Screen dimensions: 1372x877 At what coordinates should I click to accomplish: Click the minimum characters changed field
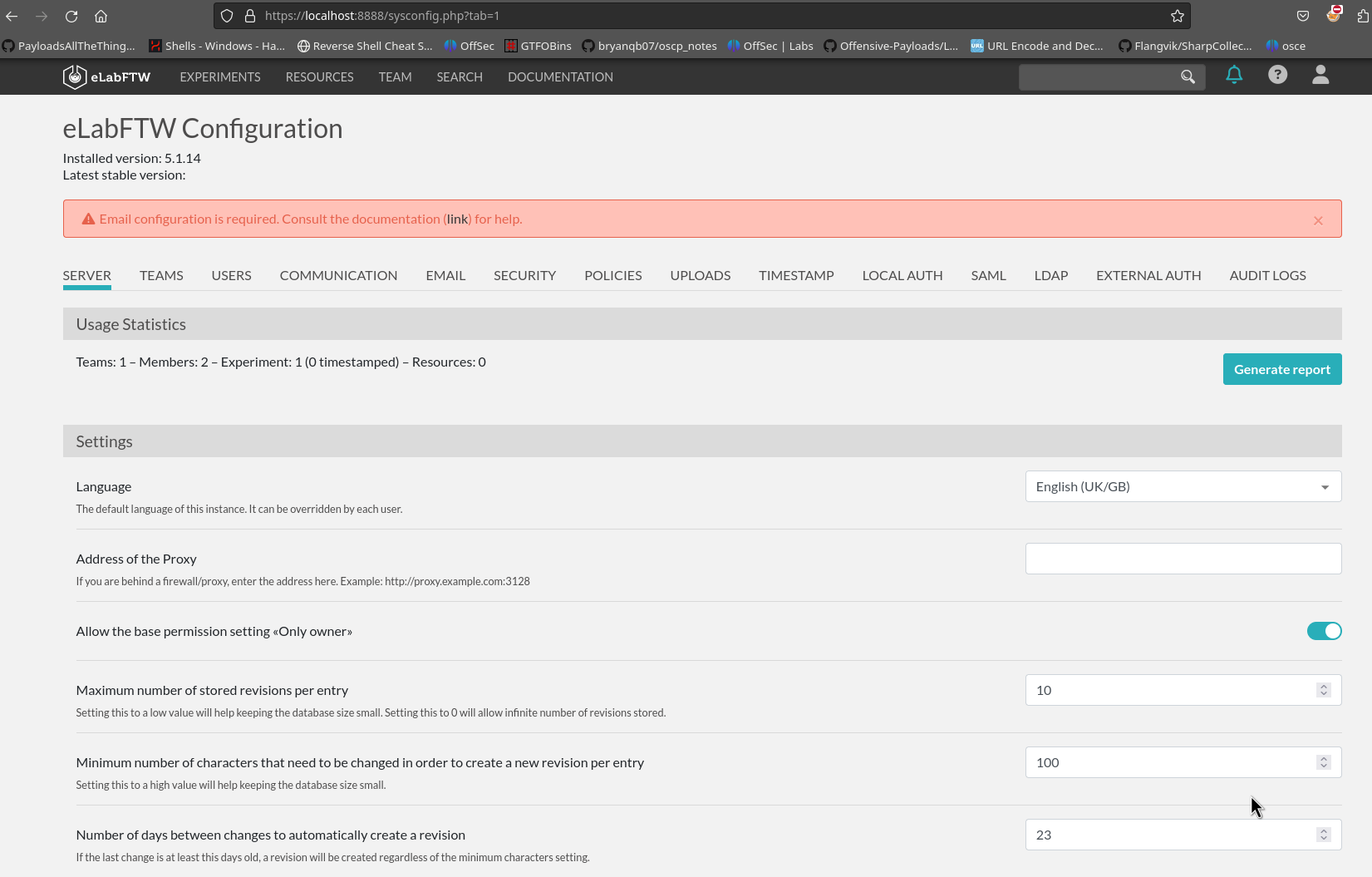1183,762
